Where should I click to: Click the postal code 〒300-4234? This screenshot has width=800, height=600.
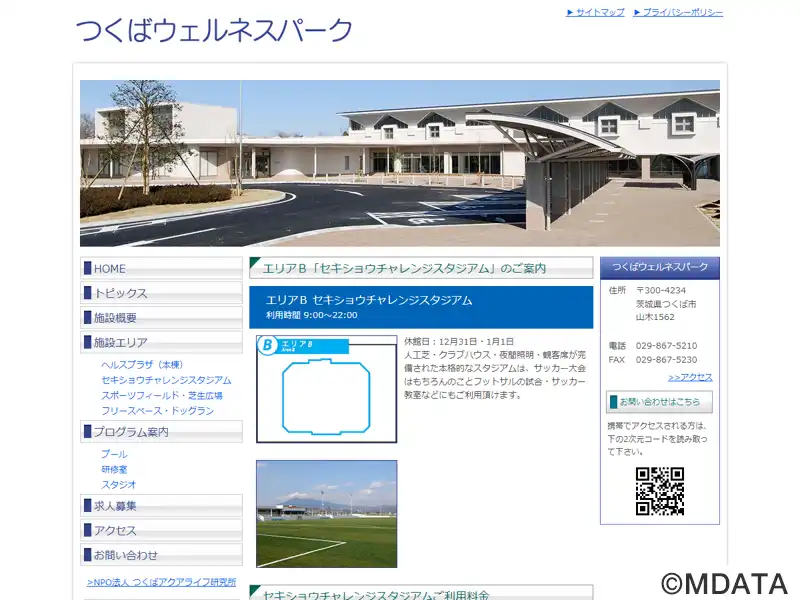coord(661,290)
